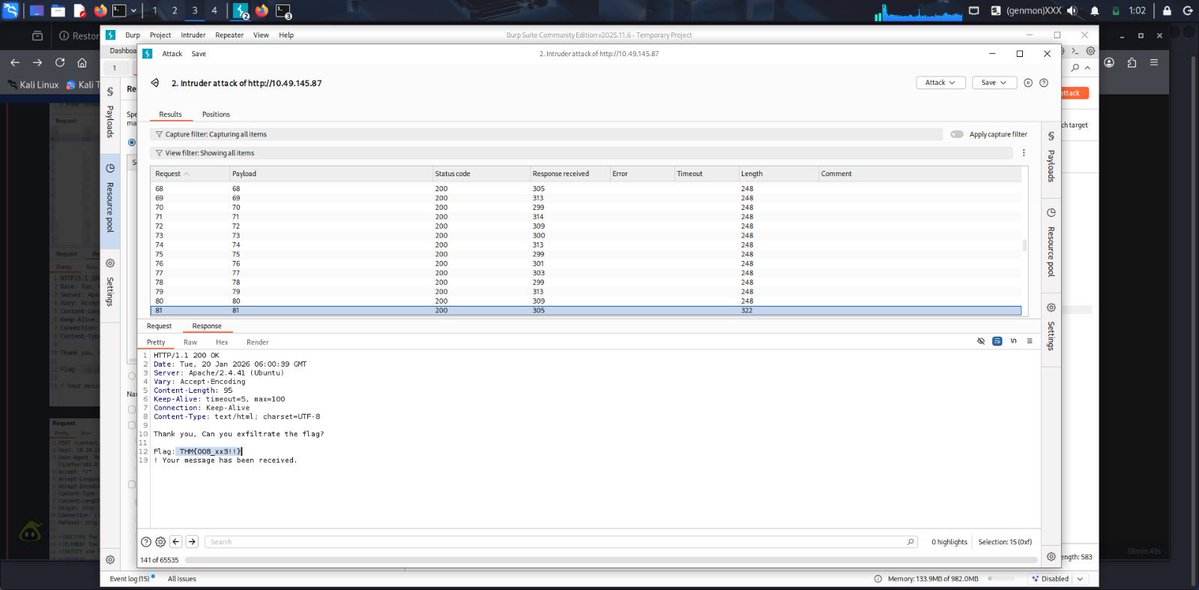
Task: Sort by the Payload column header
Action: pyautogui.click(x=330, y=173)
